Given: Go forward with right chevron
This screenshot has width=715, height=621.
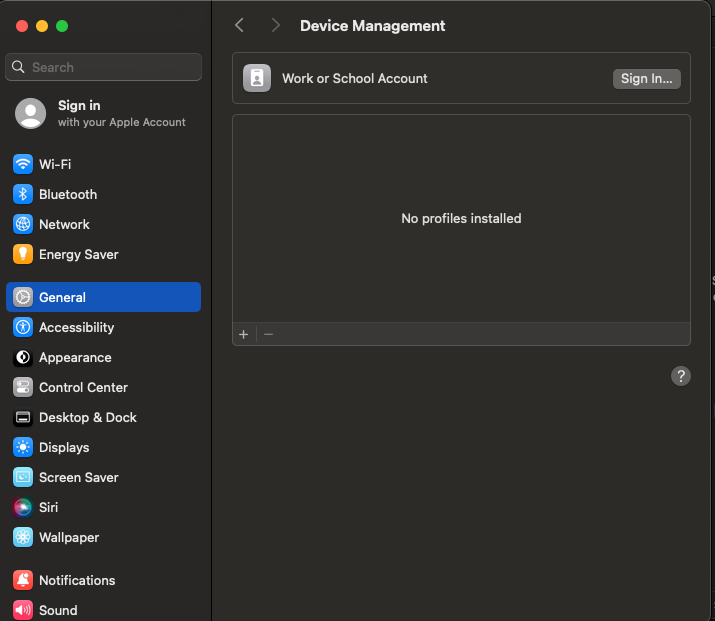Looking at the screenshot, I should pyautogui.click(x=275, y=25).
